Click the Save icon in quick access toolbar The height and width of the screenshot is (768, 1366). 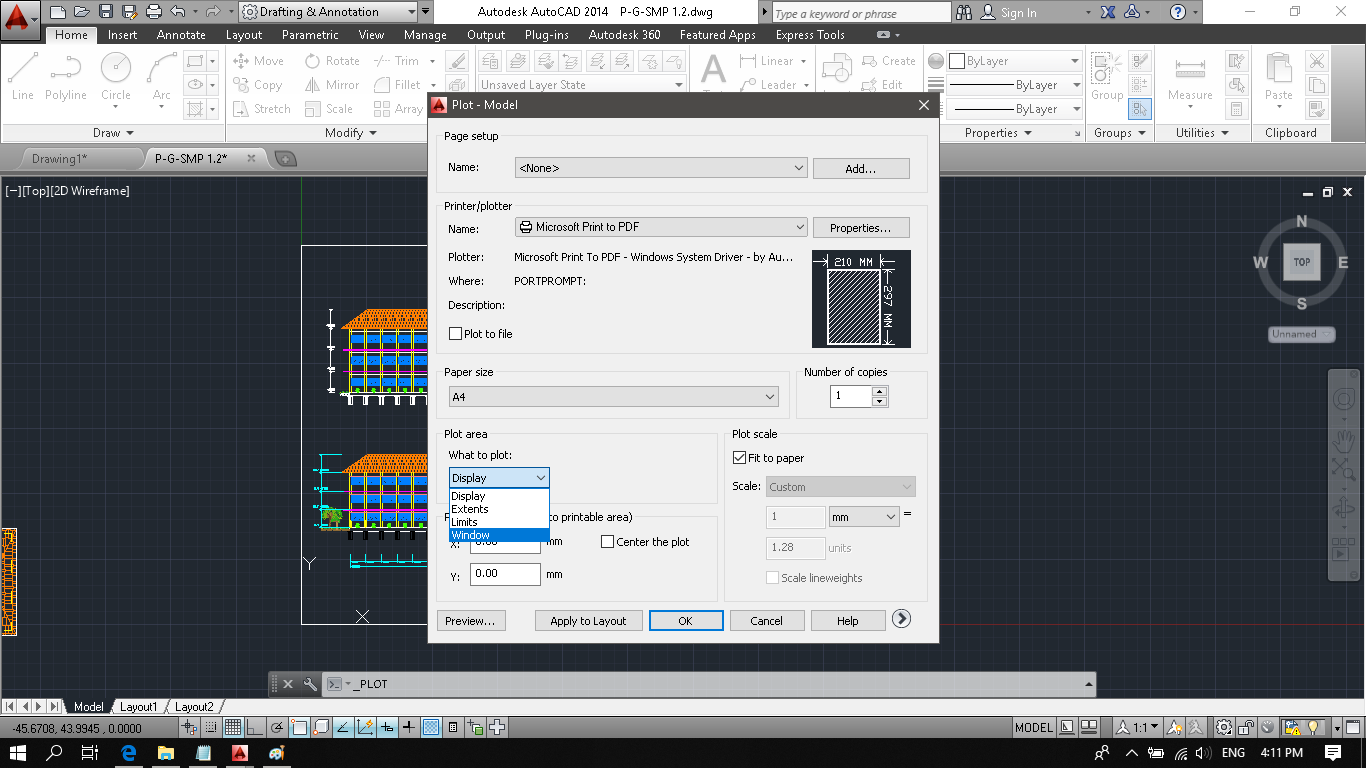pyautogui.click(x=106, y=12)
